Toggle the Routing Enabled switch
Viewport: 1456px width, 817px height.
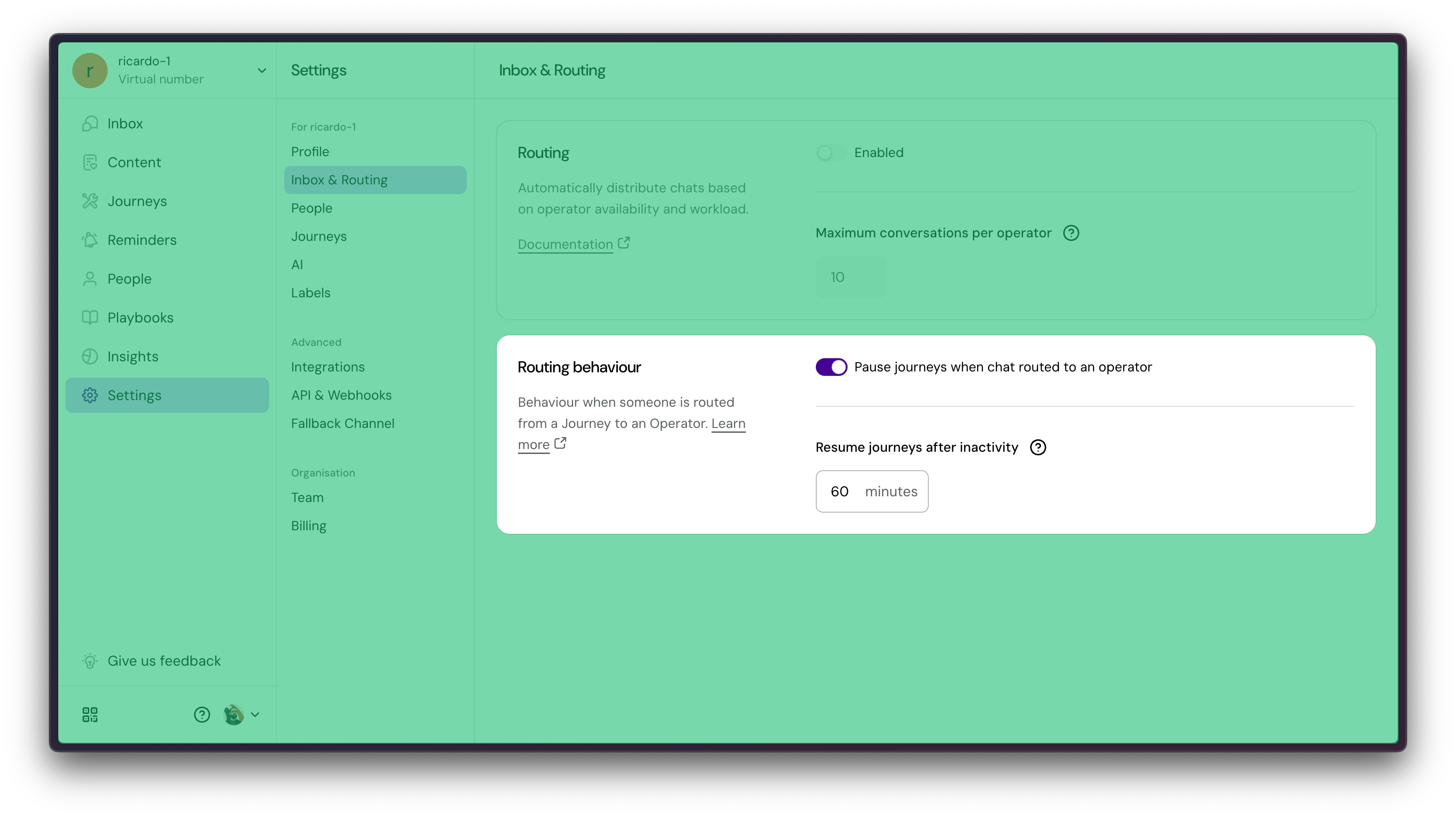pos(830,153)
